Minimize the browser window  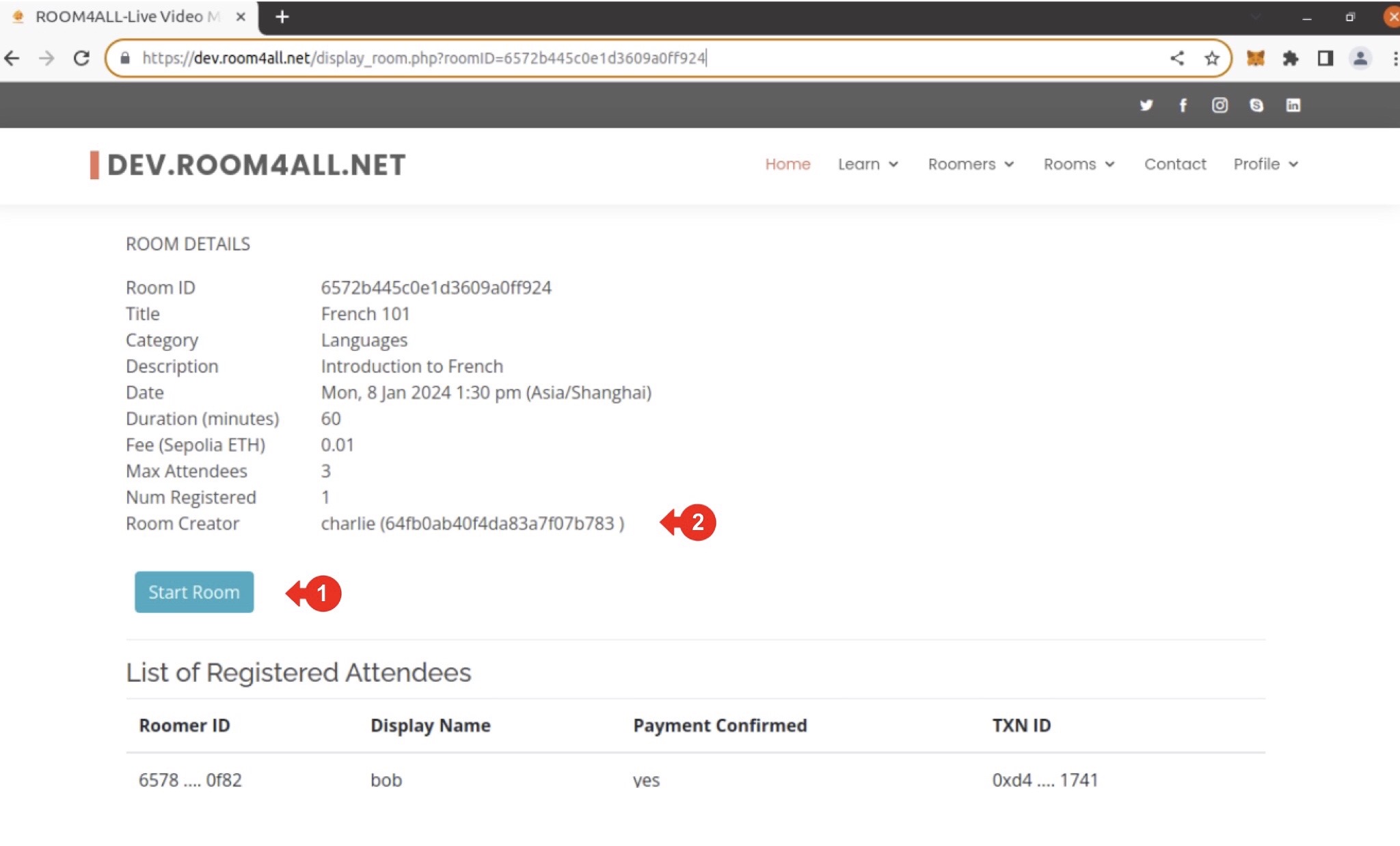pos(1306,18)
